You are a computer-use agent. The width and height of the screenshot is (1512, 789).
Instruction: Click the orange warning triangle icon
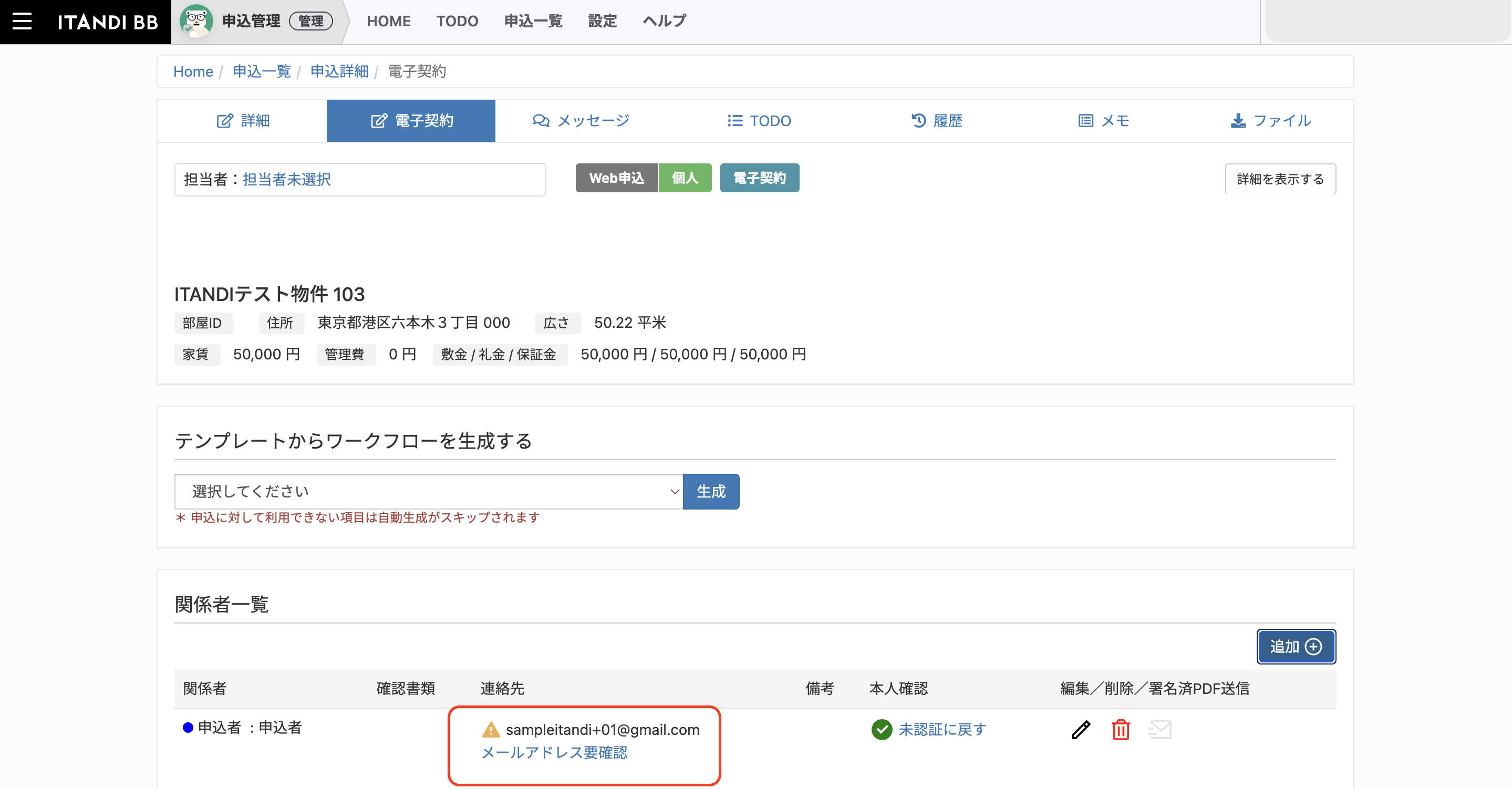coord(491,730)
